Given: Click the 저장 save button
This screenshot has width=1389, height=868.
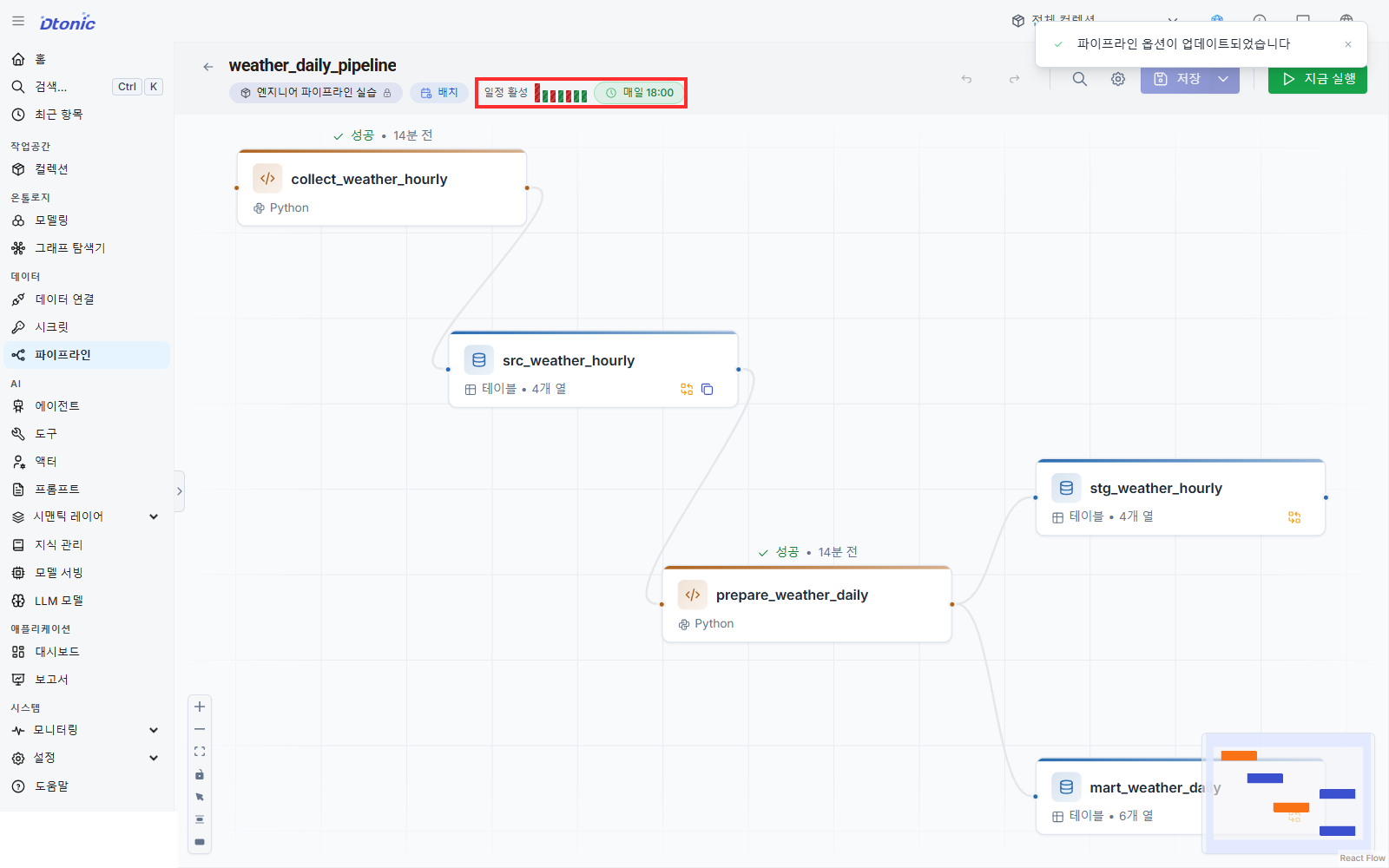Looking at the screenshot, I should point(1176,79).
